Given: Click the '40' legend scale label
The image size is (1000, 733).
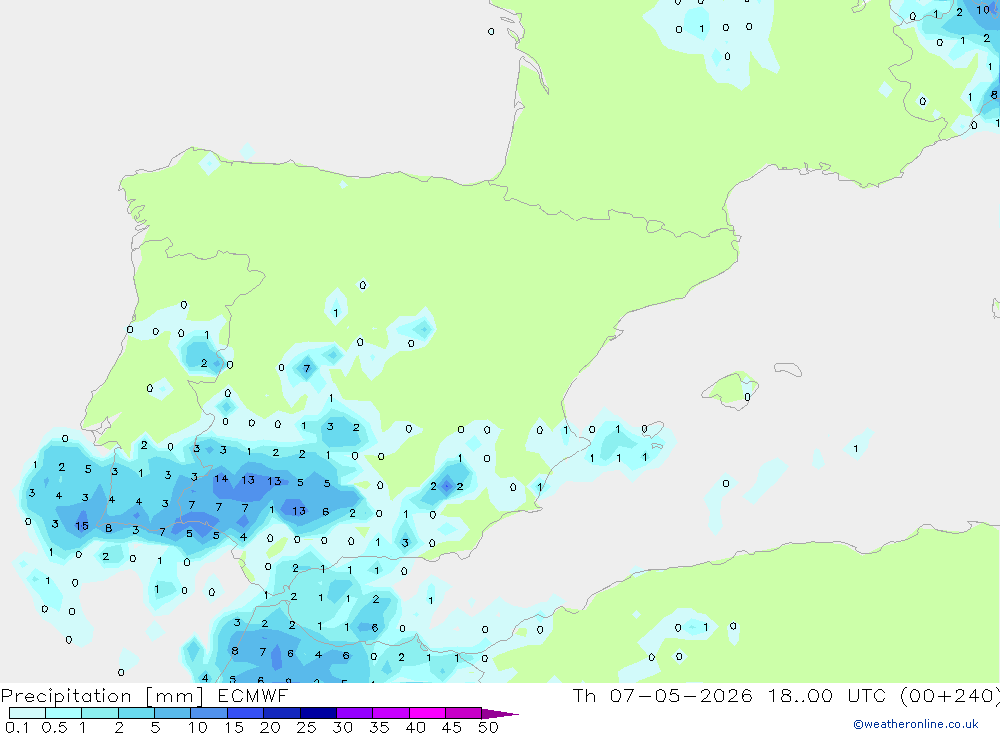Looking at the screenshot, I should pyautogui.click(x=415, y=727).
